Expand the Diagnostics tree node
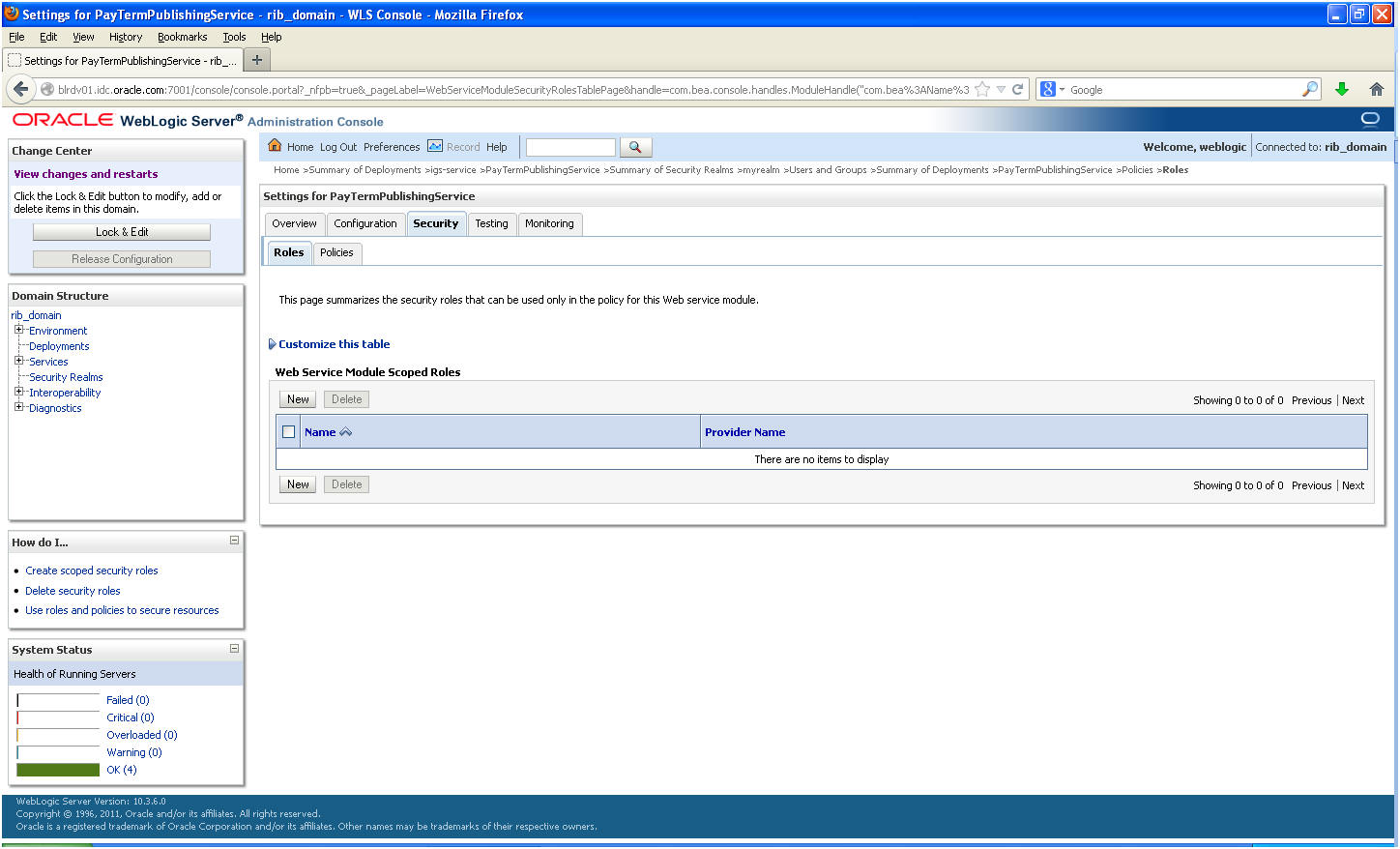Image resolution: width=1400 pixels, height=849 pixels. tap(18, 407)
